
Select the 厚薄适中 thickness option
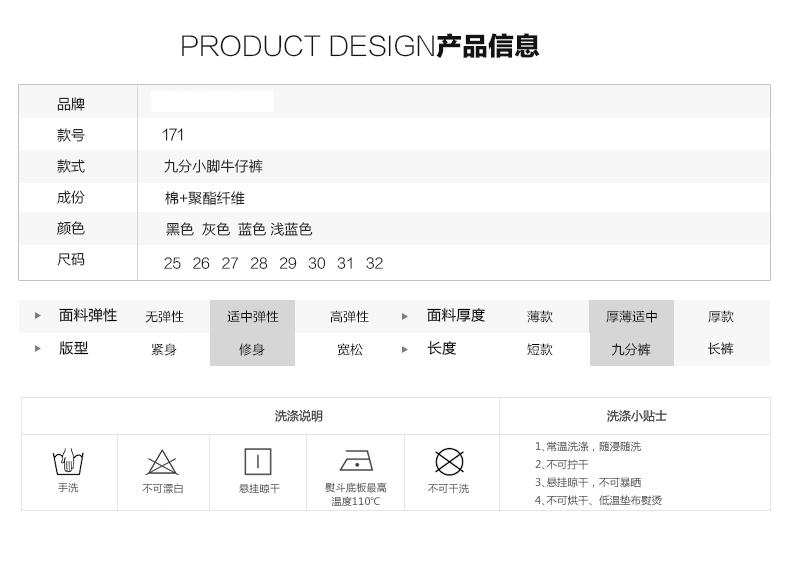pyautogui.click(x=631, y=316)
